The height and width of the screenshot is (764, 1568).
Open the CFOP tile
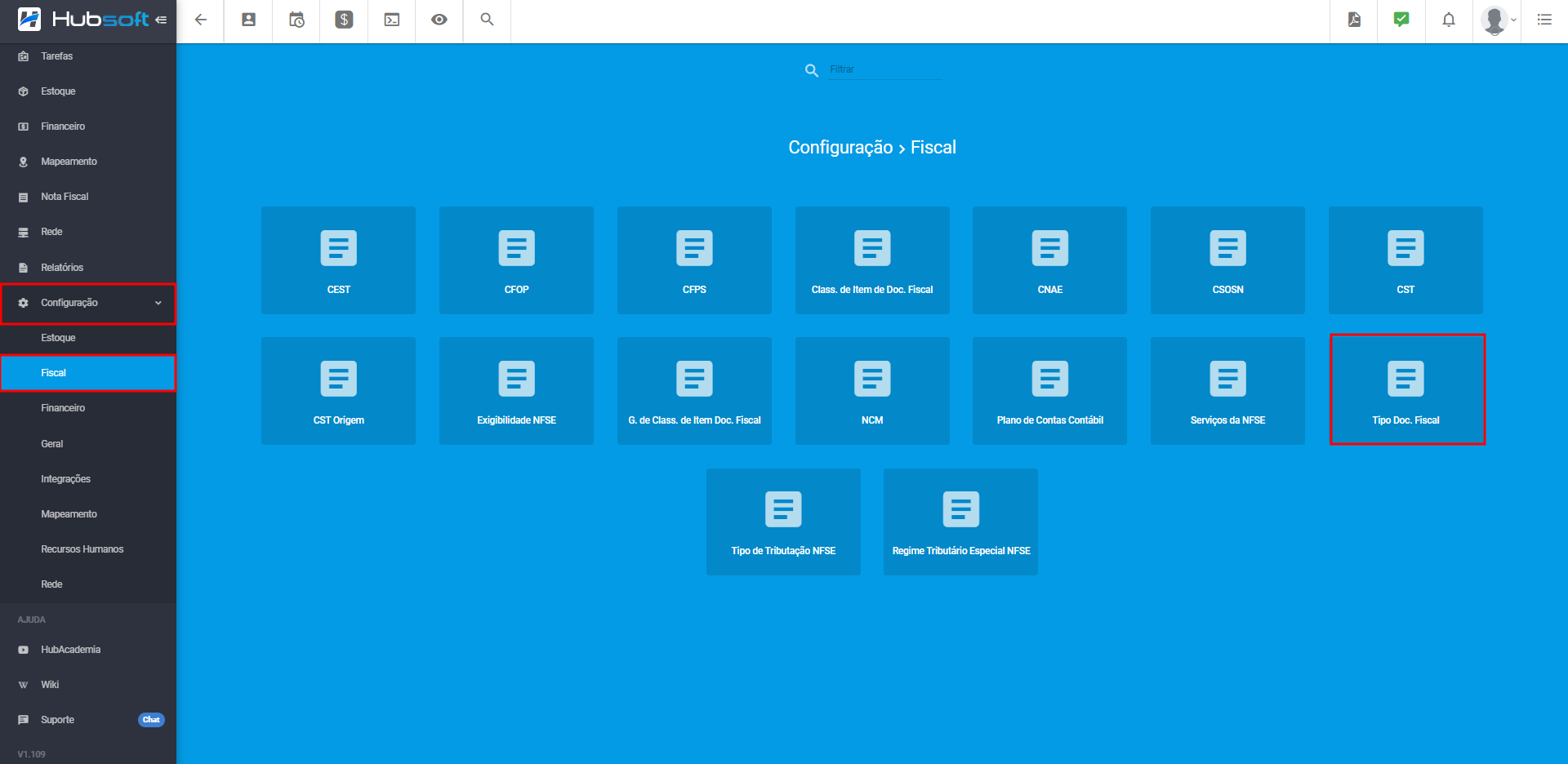coord(516,260)
